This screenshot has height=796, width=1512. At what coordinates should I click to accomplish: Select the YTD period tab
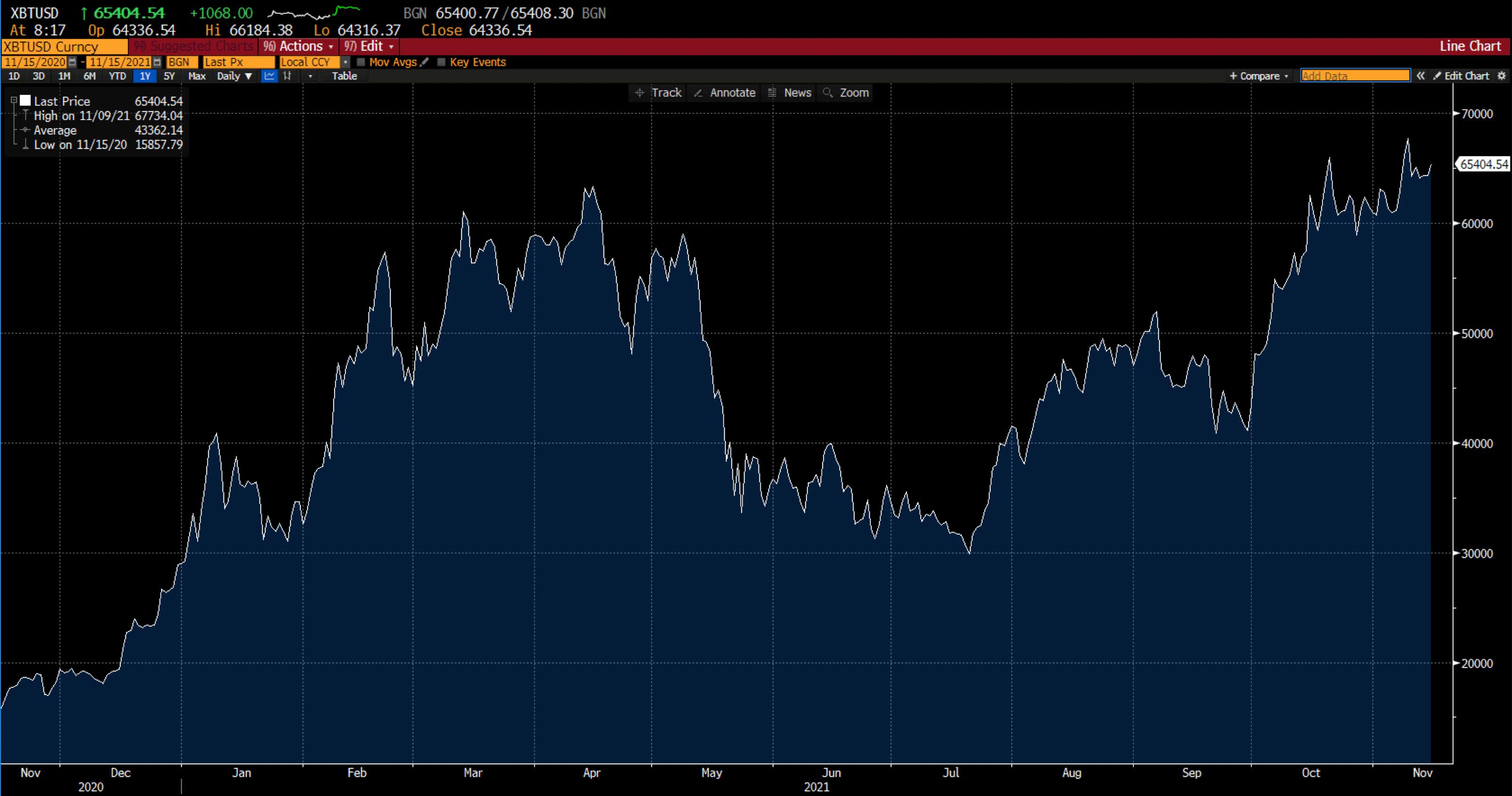(x=118, y=76)
